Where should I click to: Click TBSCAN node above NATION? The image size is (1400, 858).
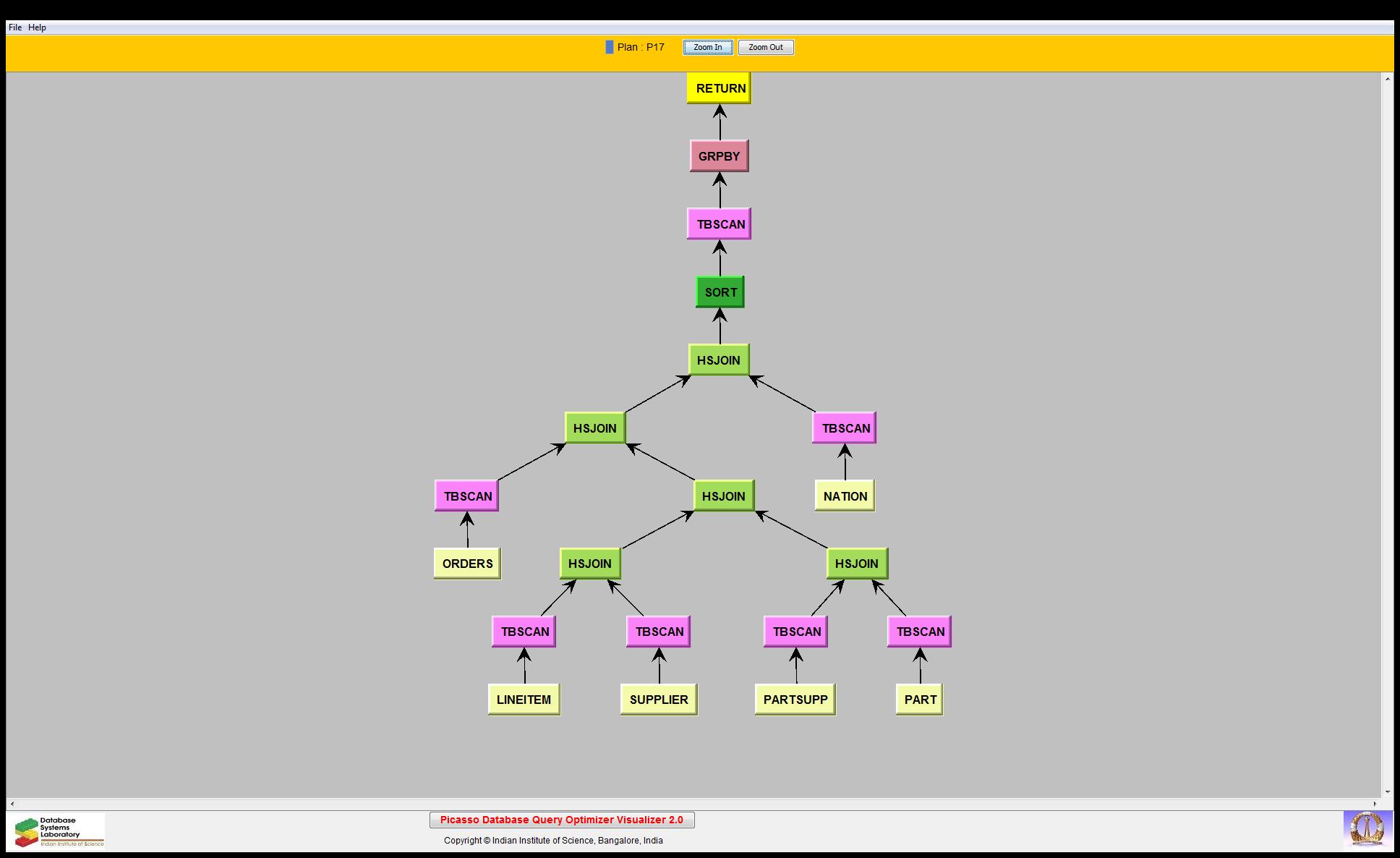845,428
